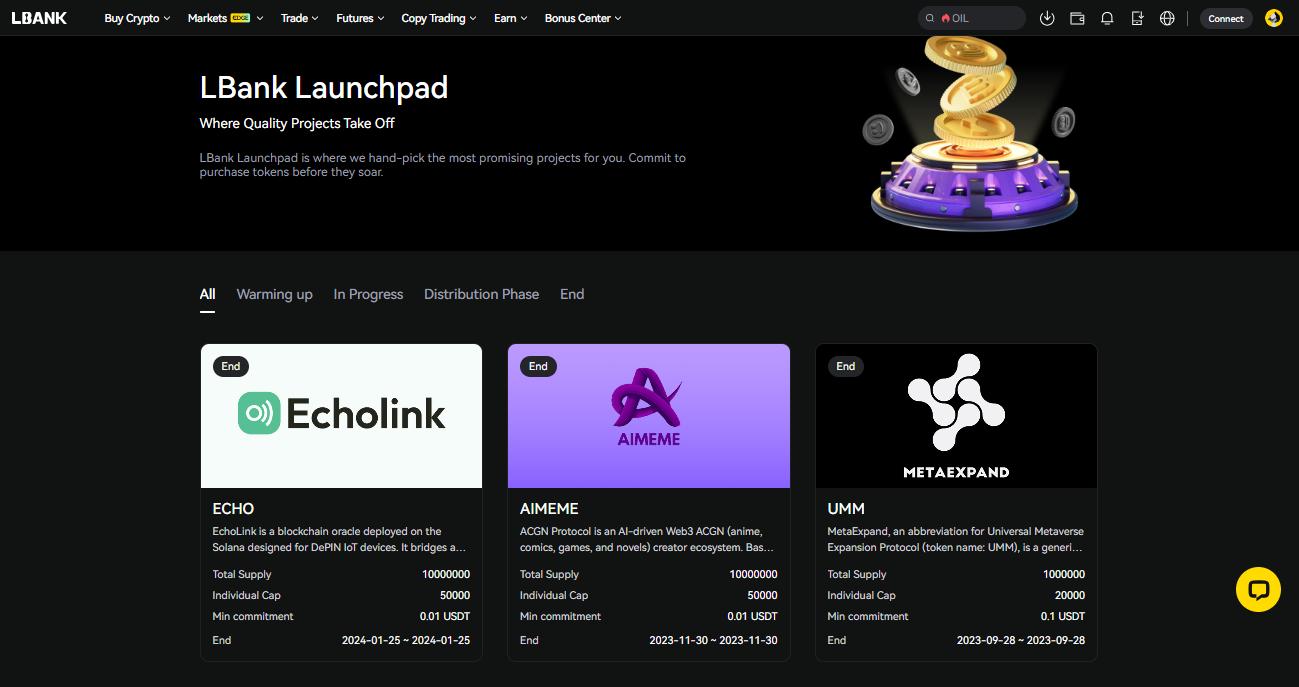1299x687 pixels.
Task: Open the deposit arrow icon
Action: 1047,18
